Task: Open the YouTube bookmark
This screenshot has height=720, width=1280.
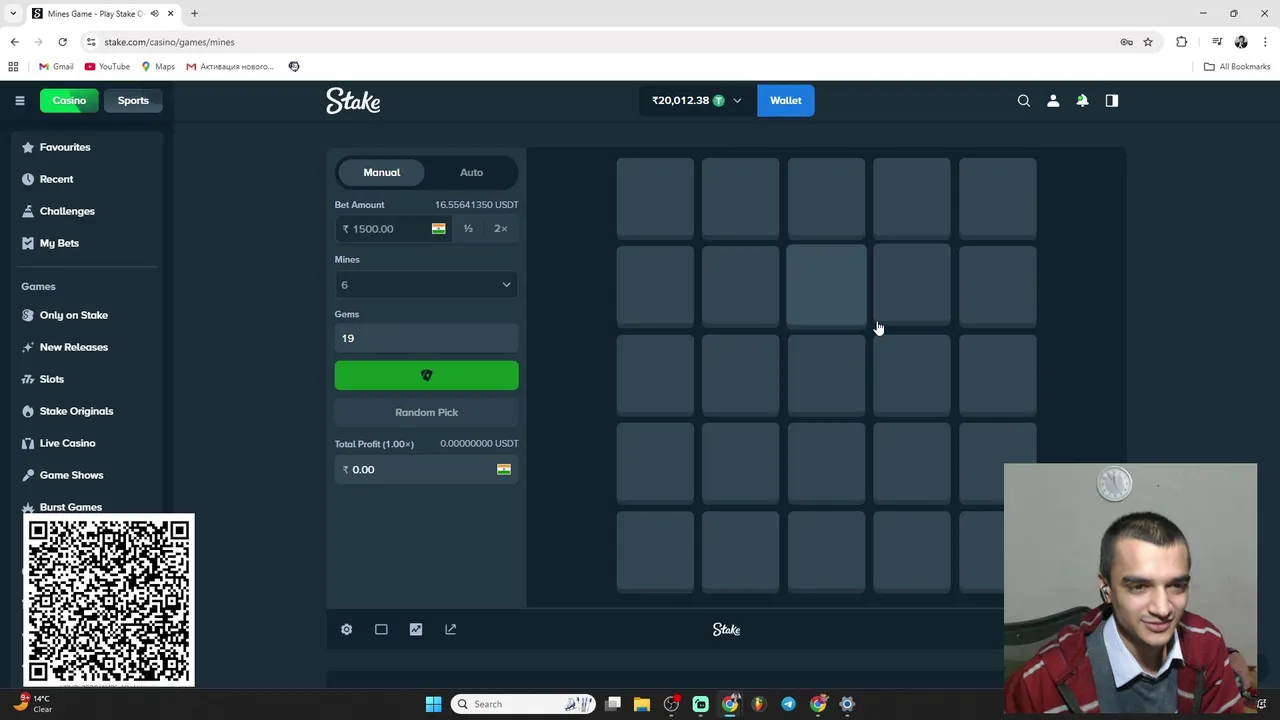Action: point(107,66)
